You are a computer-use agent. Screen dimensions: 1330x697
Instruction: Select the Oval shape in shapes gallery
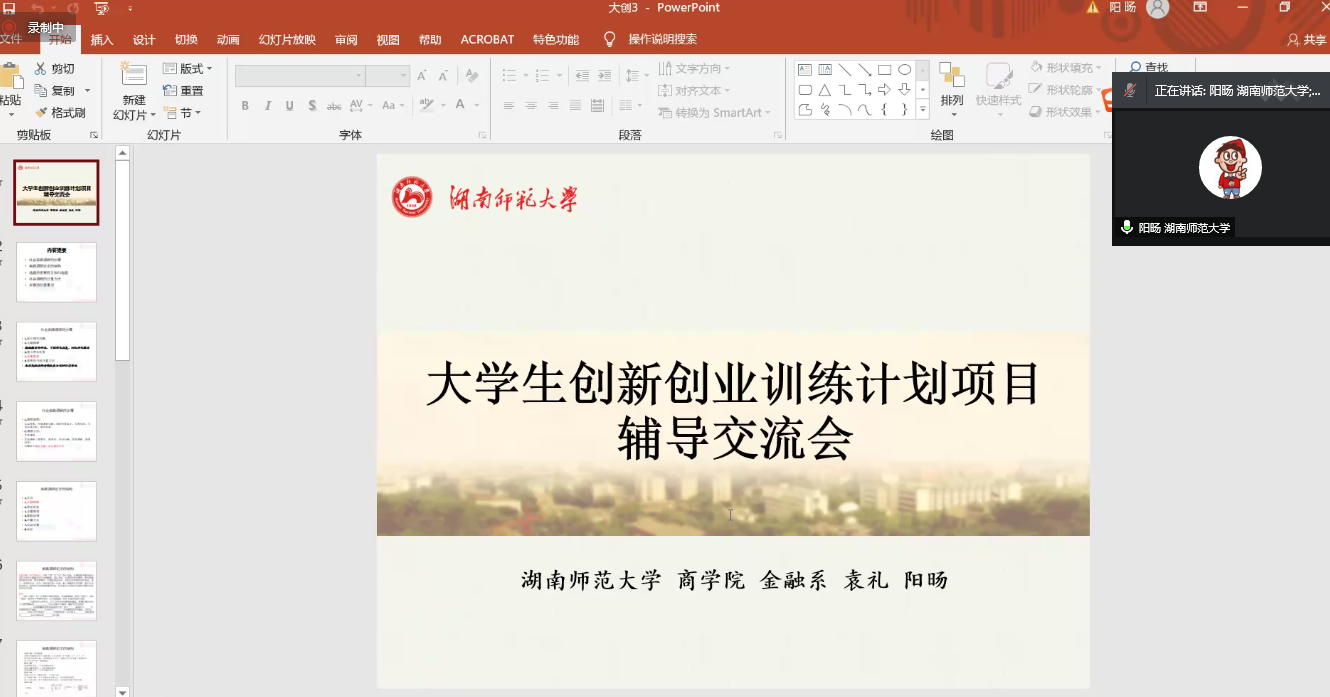tap(905, 70)
